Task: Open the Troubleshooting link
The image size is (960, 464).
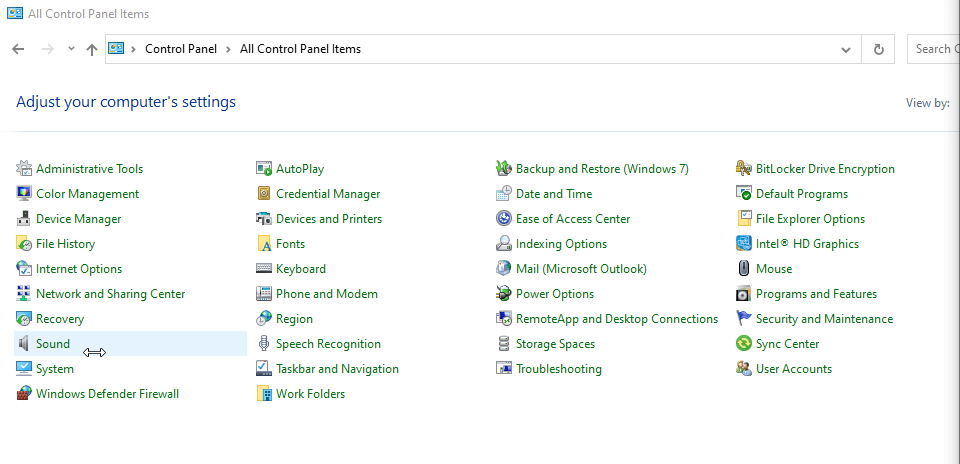Action: [x=558, y=369]
